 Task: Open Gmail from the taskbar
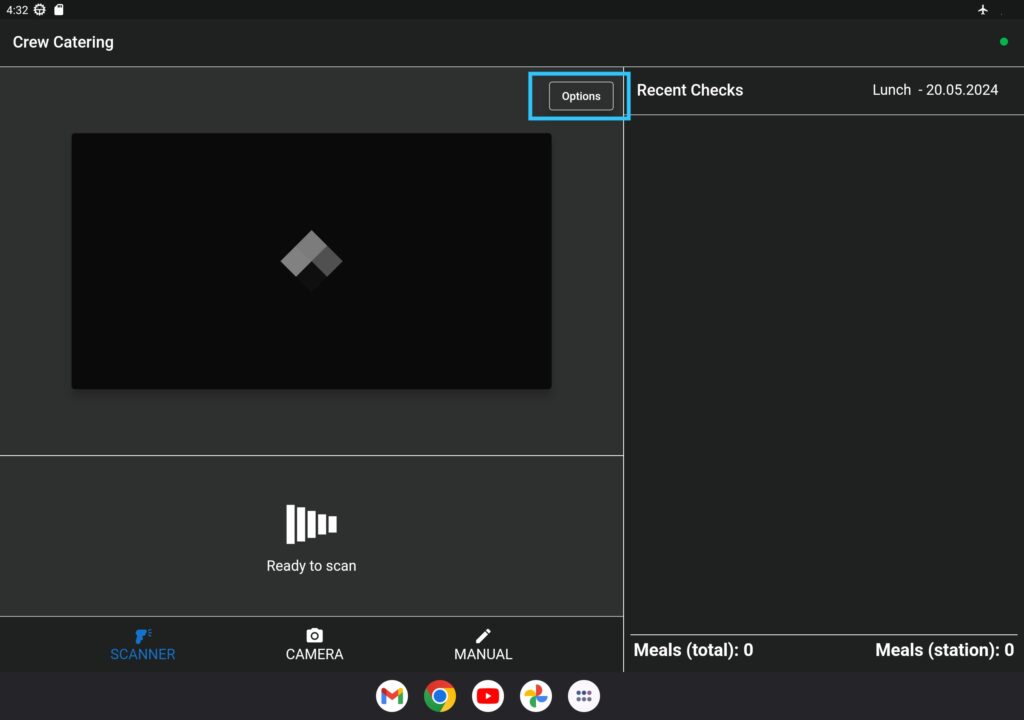(x=392, y=696)
